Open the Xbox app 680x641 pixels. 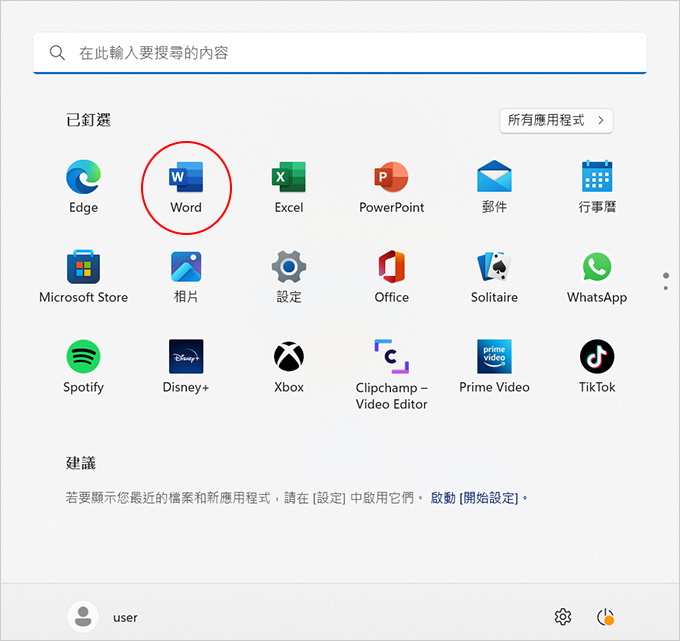coord(289,366)
